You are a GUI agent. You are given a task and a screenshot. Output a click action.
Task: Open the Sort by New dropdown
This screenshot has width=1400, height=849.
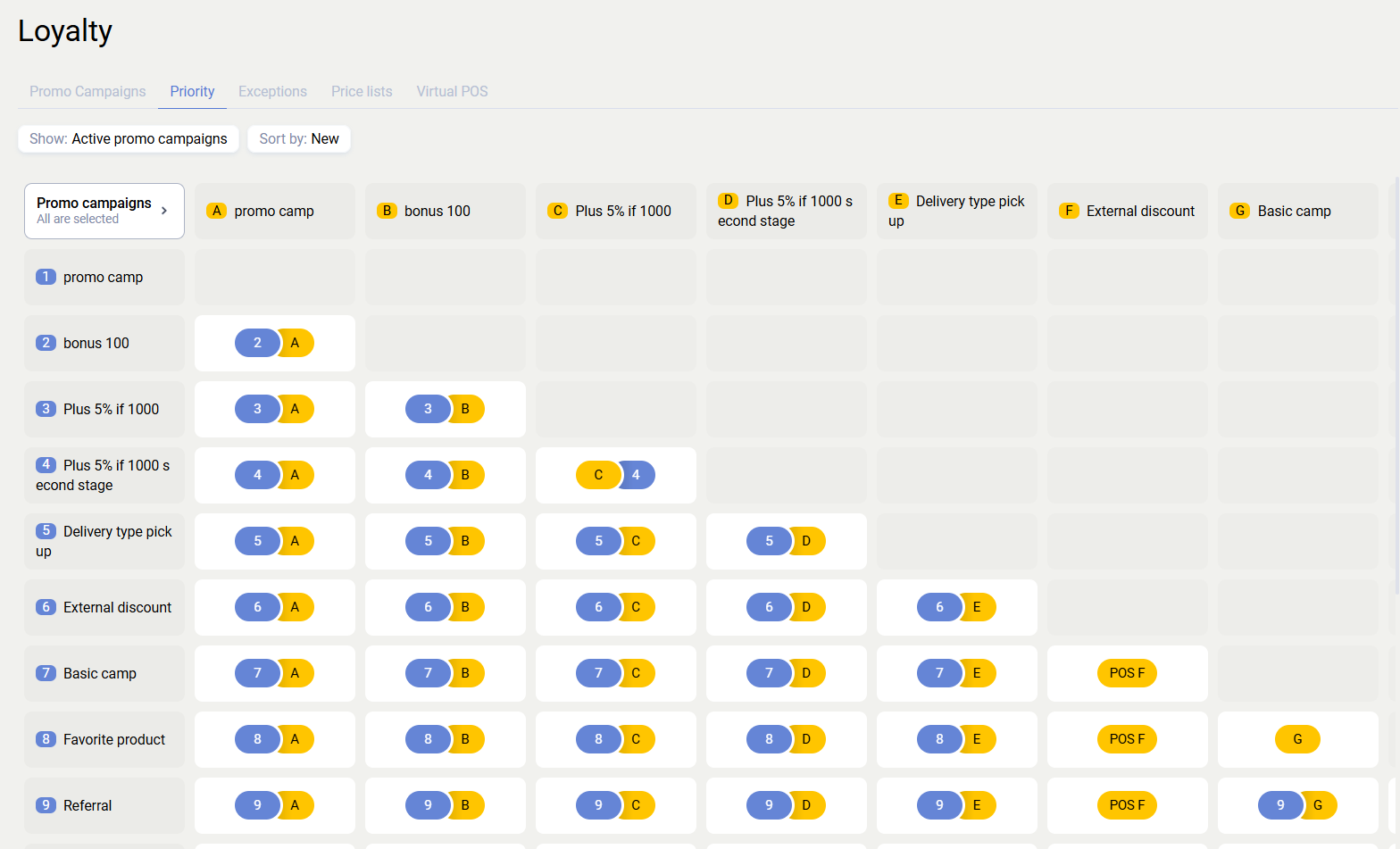299,139
